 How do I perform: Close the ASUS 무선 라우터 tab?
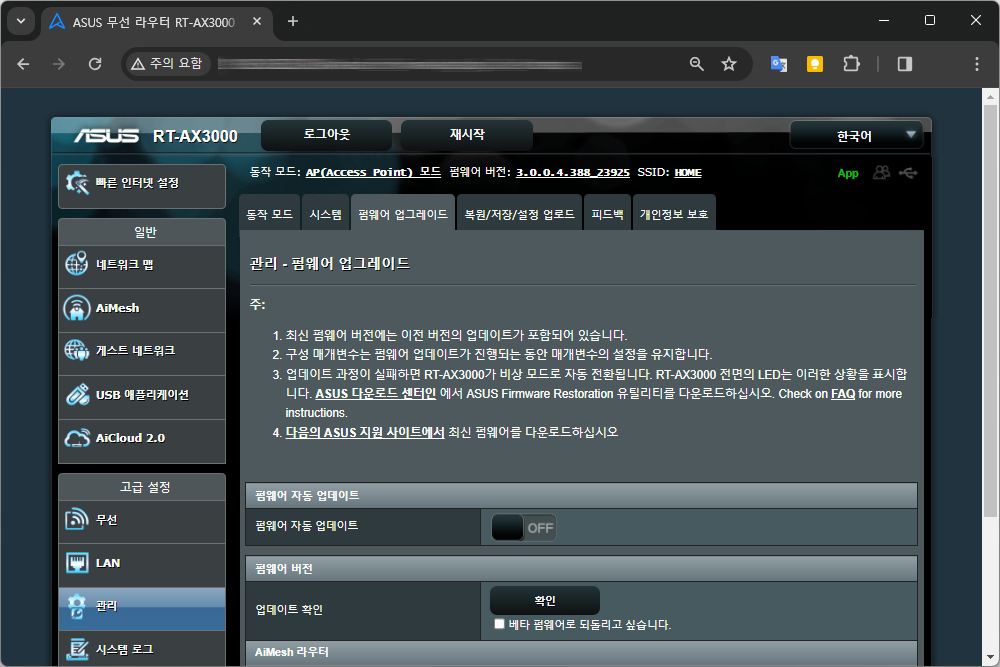click(x=257, y=21)
